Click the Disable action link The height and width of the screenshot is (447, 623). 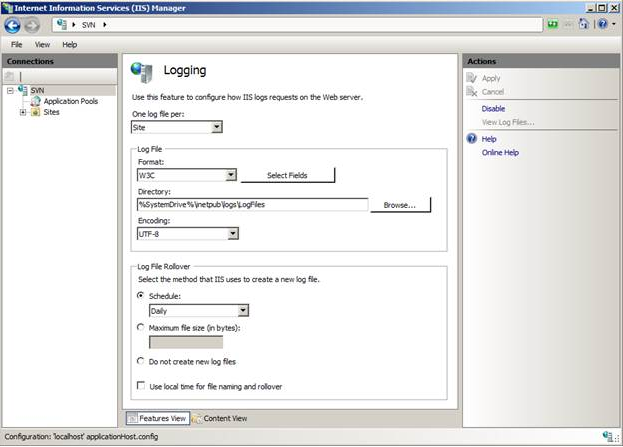point(493,109)
